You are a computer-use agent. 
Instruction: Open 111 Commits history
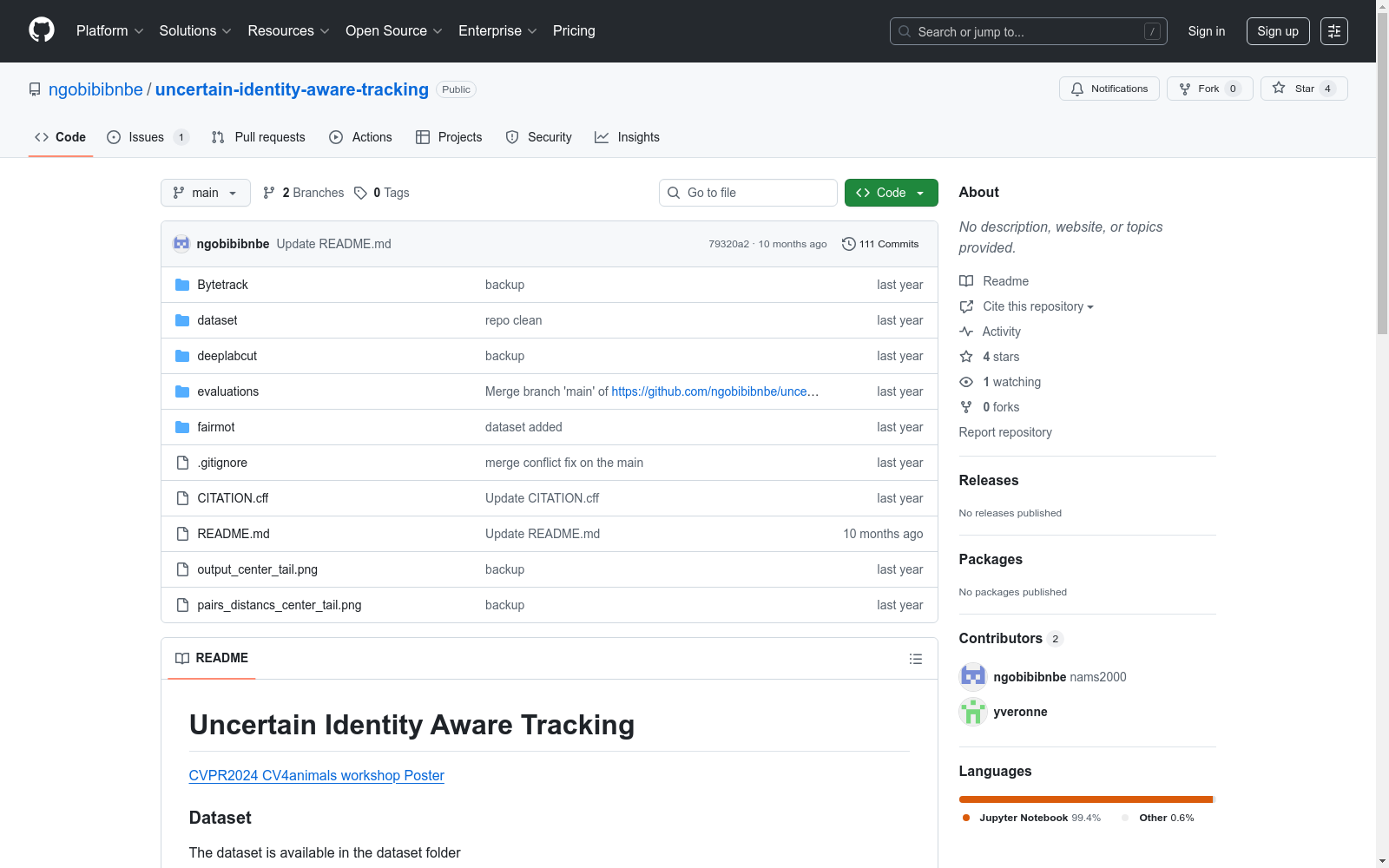[x=880, y=244]
